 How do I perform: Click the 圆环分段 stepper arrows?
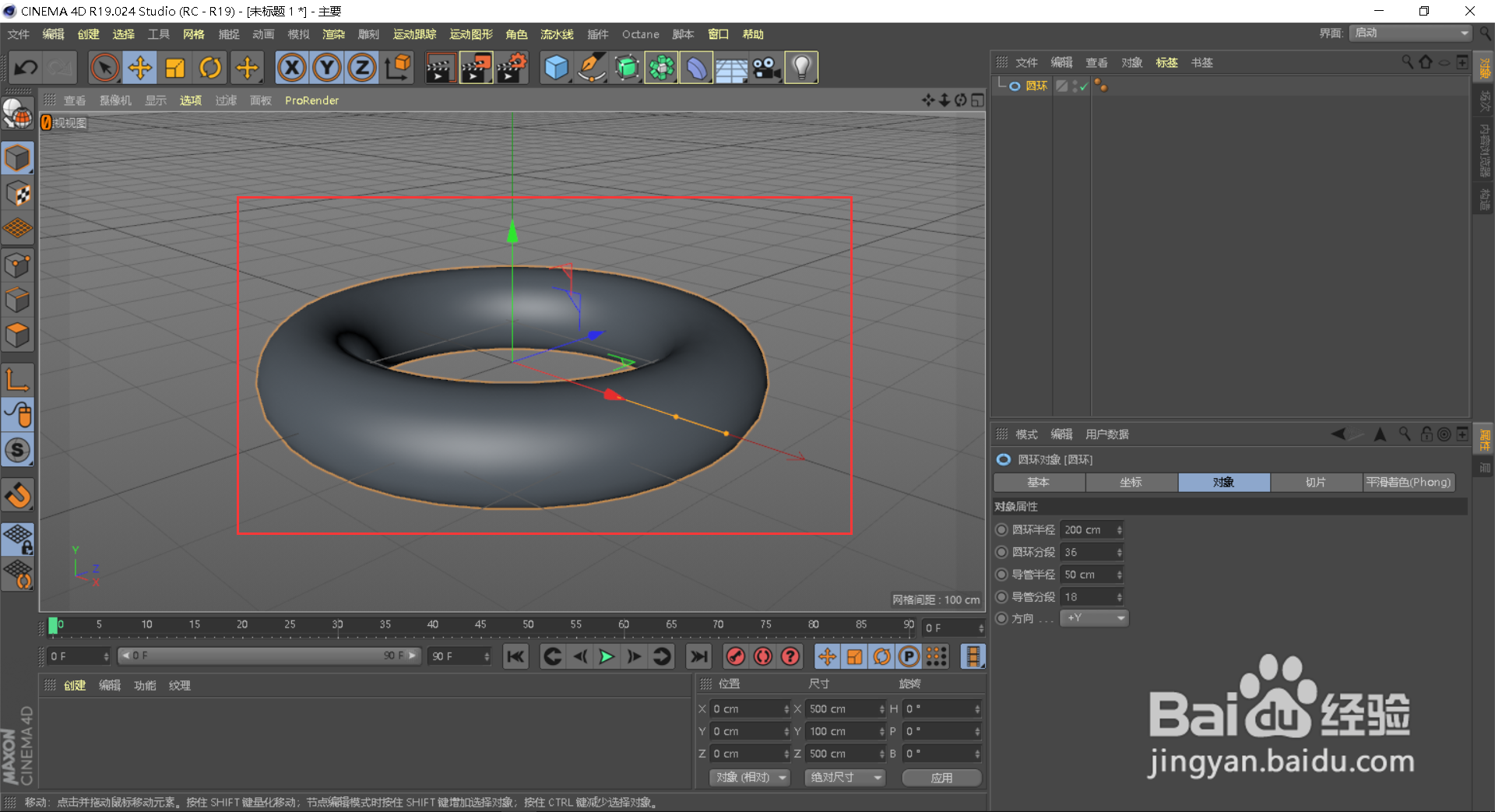(x=1120, y=553)
